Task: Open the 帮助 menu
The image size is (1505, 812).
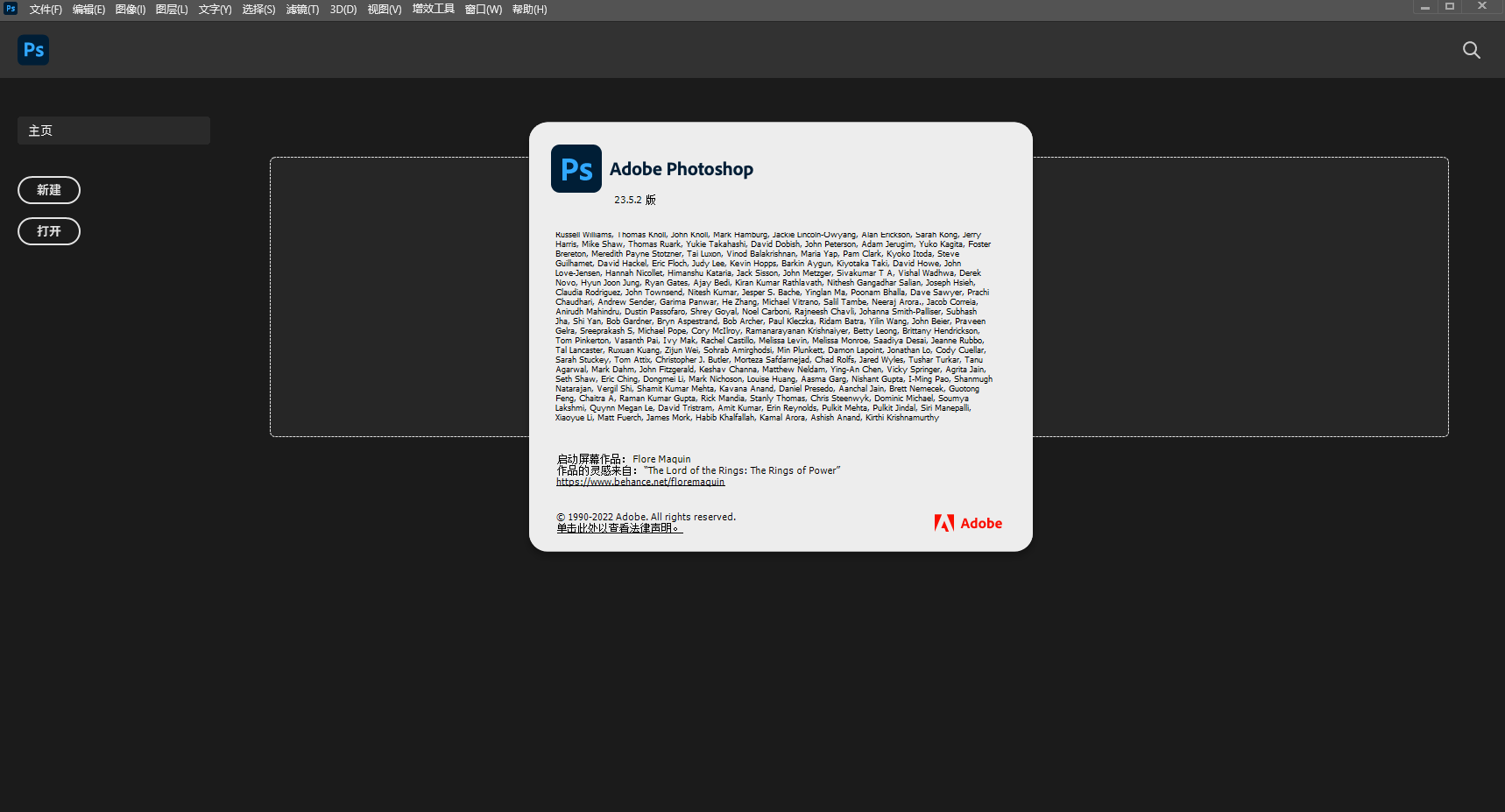Action: coord(529,9)
